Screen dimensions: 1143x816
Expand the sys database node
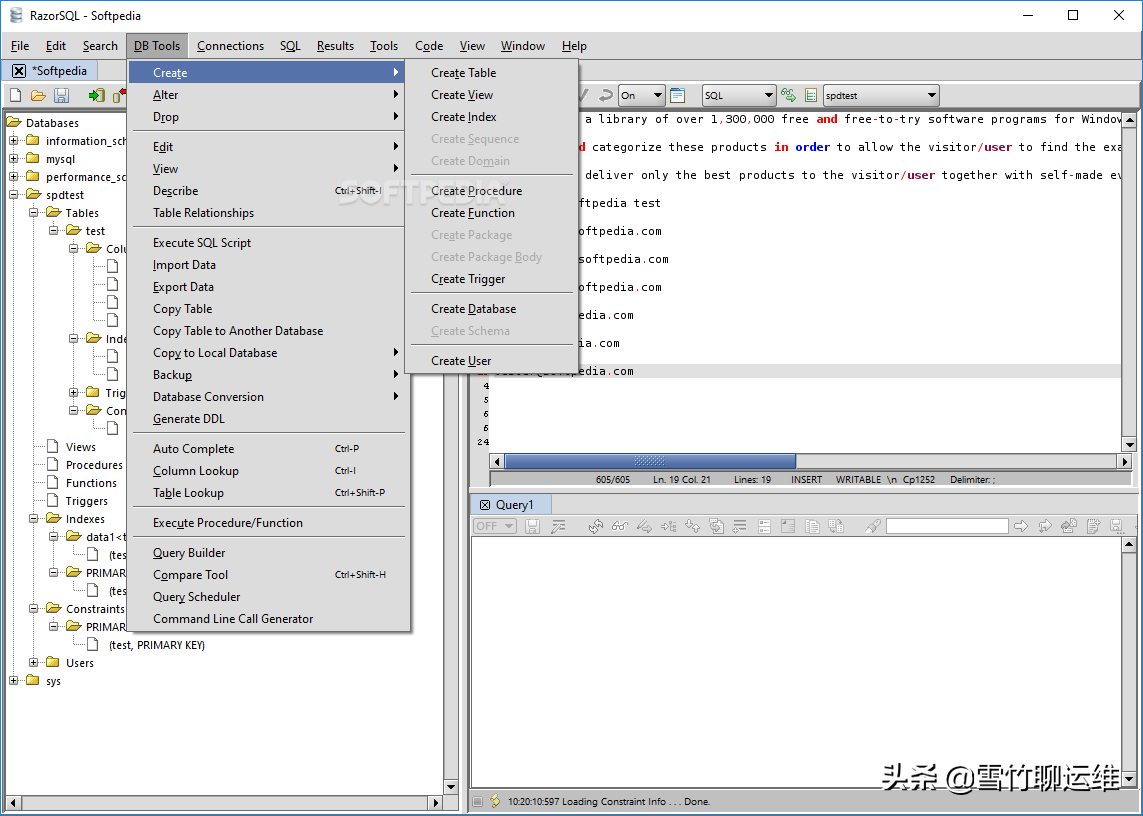coord(14,680)
